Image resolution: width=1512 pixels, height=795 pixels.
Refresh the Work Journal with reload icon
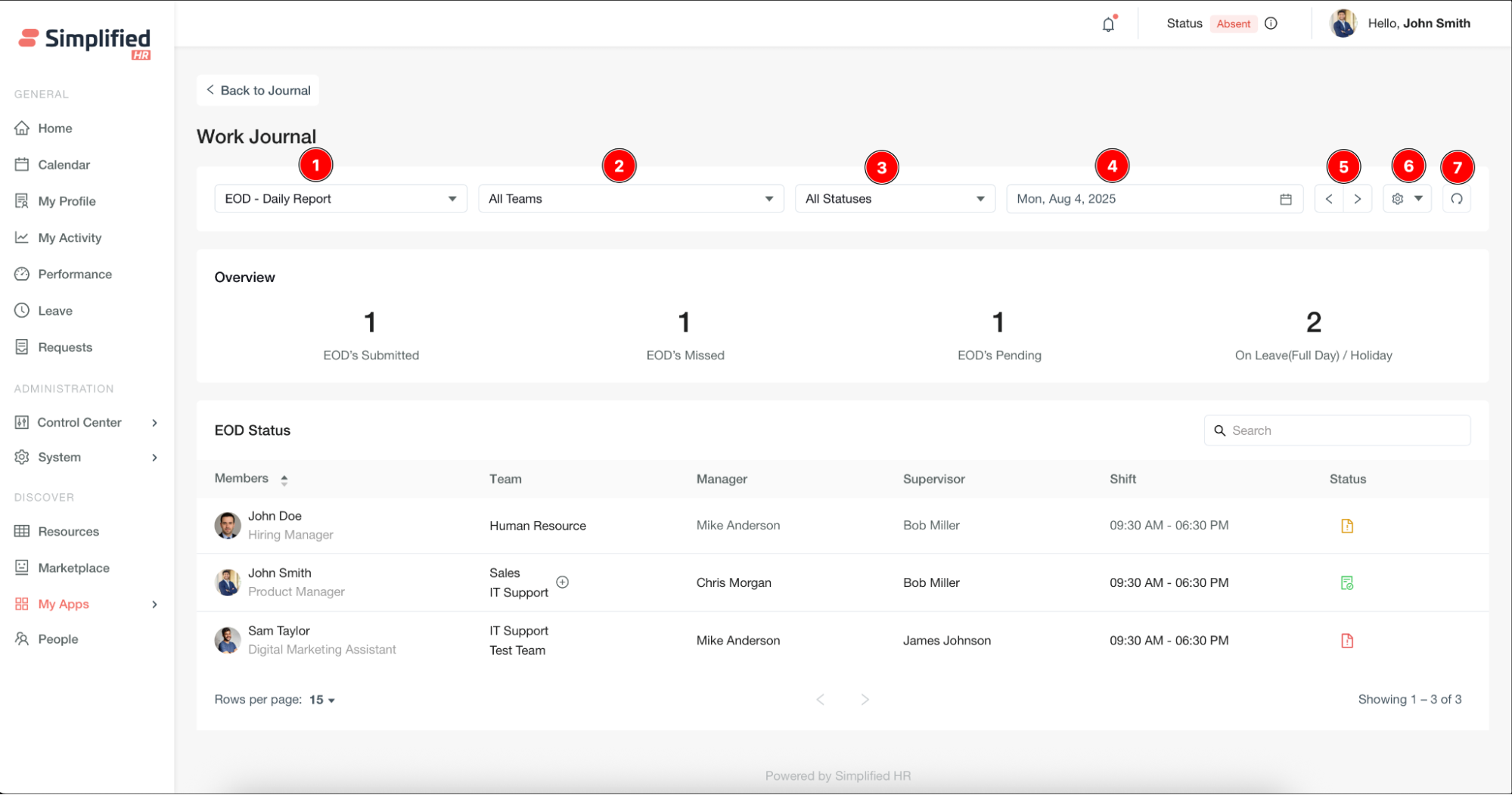pyautogui.click(x=1456, y=199)
